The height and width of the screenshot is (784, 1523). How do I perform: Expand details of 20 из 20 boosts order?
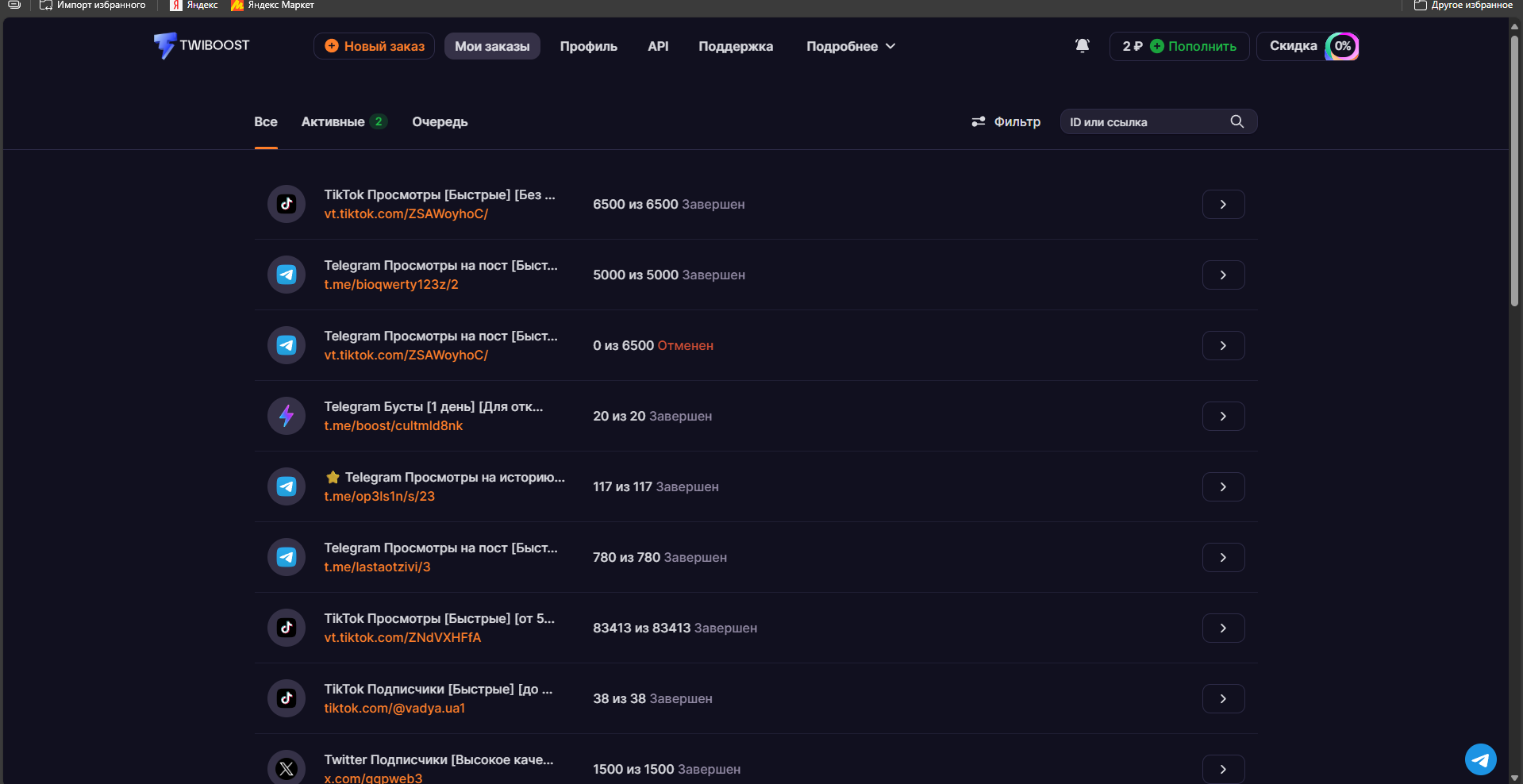(1223, 416)
